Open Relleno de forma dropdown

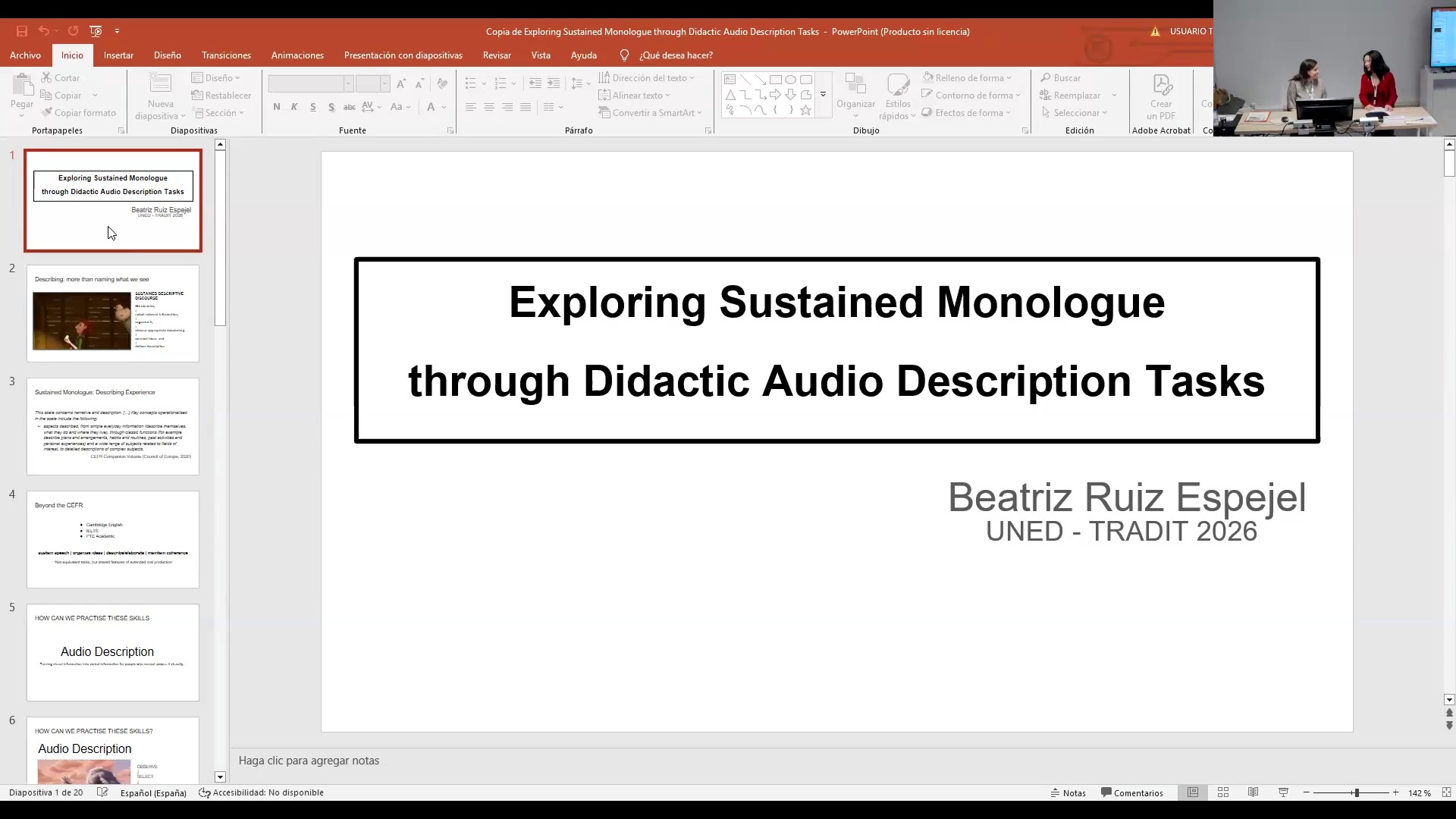pos(967,78)
